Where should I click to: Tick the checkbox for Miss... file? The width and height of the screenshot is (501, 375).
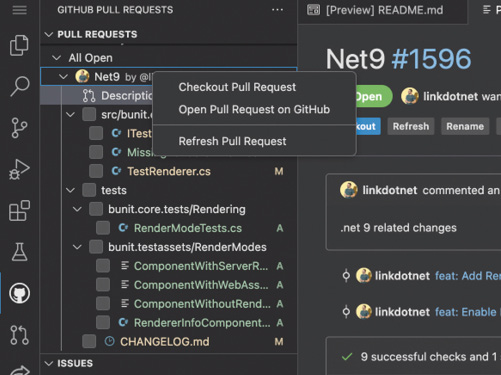(x=96, y=152)
